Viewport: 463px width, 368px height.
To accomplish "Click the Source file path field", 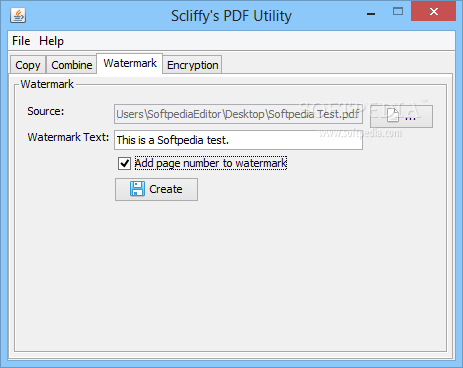I will (x=238, y=114).
